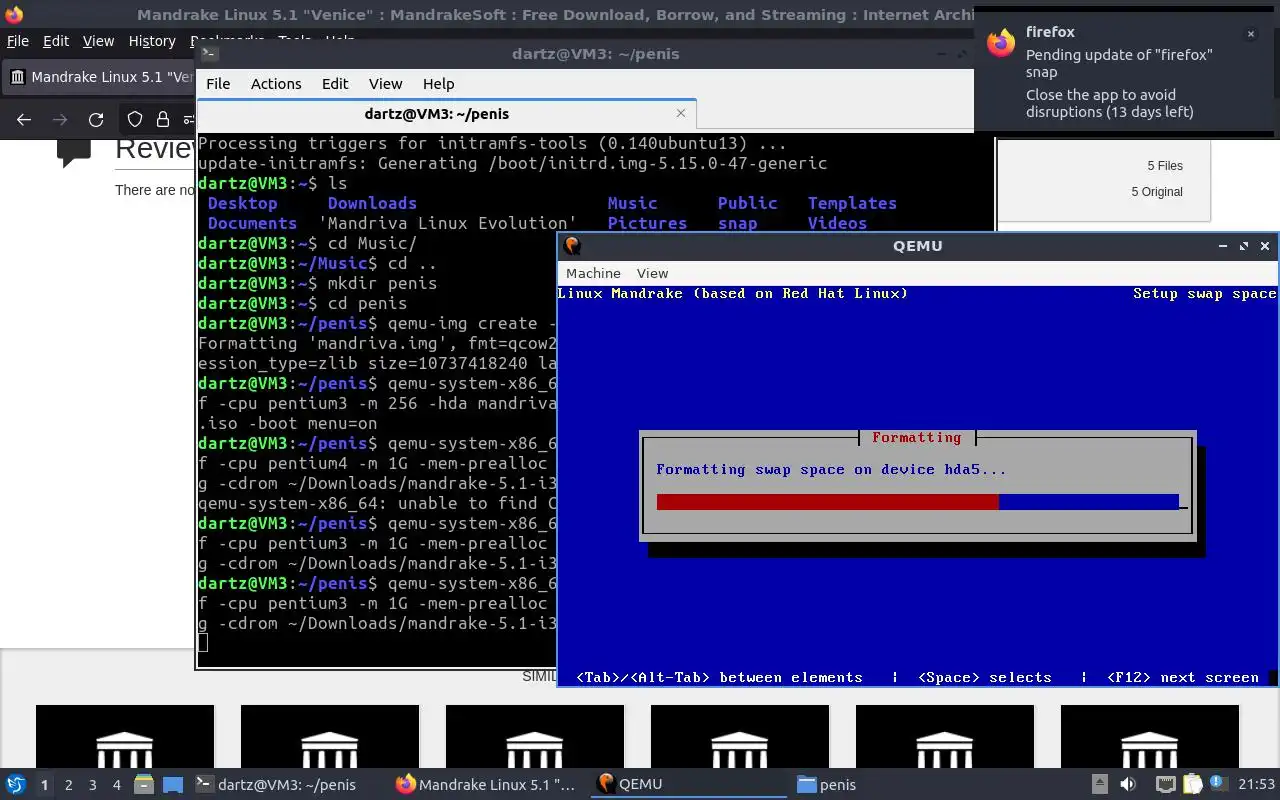Click the volume speaker tray icon

click(x=1128, y=784)
